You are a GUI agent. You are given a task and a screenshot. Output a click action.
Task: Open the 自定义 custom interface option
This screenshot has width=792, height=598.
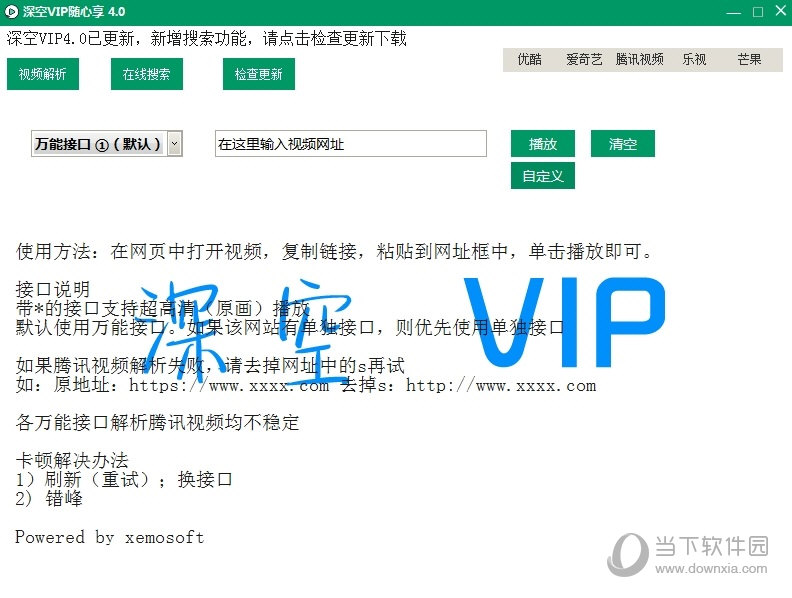[543, 176]
